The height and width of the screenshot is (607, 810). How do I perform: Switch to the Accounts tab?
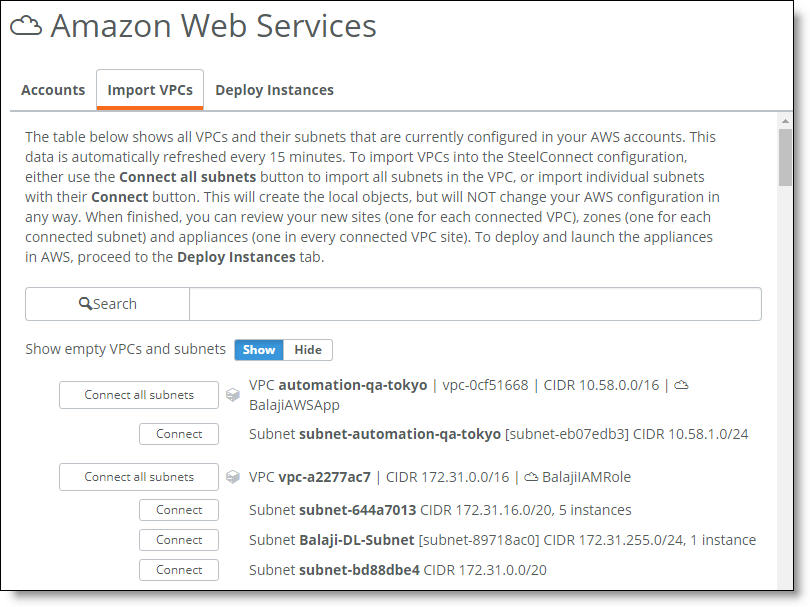53,90
